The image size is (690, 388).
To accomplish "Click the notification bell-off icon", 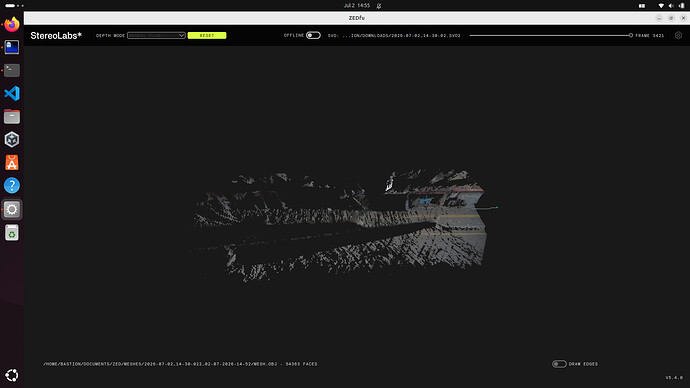I will [379, 6].
